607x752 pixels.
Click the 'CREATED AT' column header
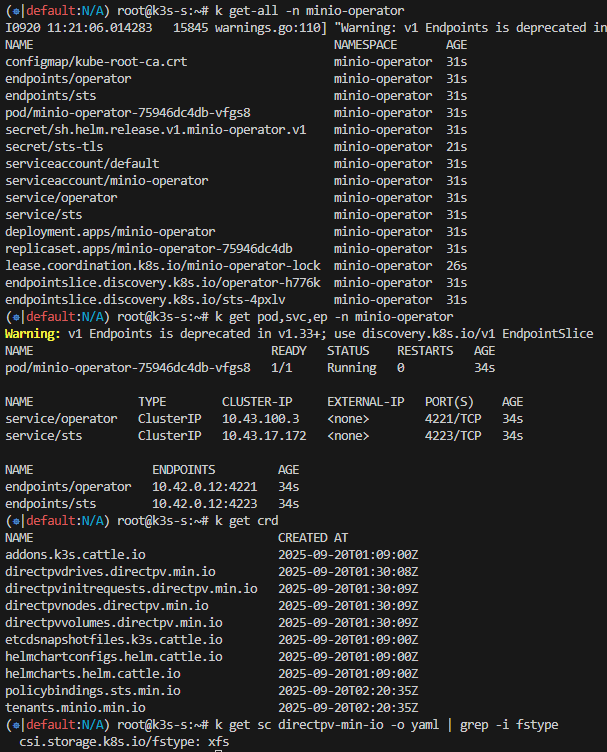(x=313, y=538)
